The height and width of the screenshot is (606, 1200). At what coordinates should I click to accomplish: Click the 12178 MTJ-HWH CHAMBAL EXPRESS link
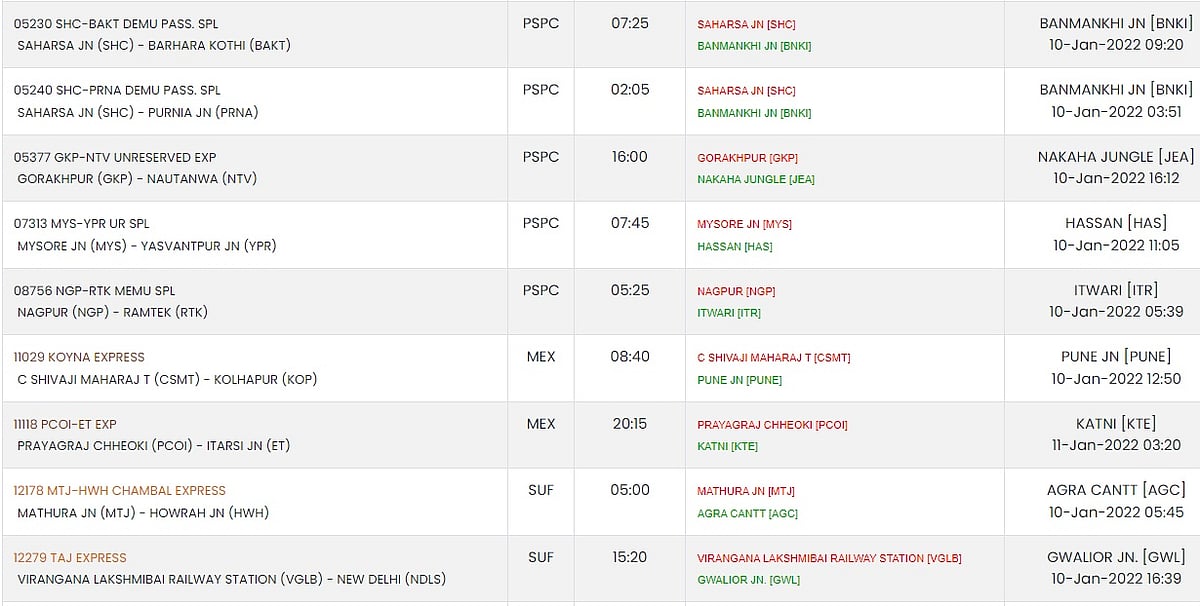[119, 491]
